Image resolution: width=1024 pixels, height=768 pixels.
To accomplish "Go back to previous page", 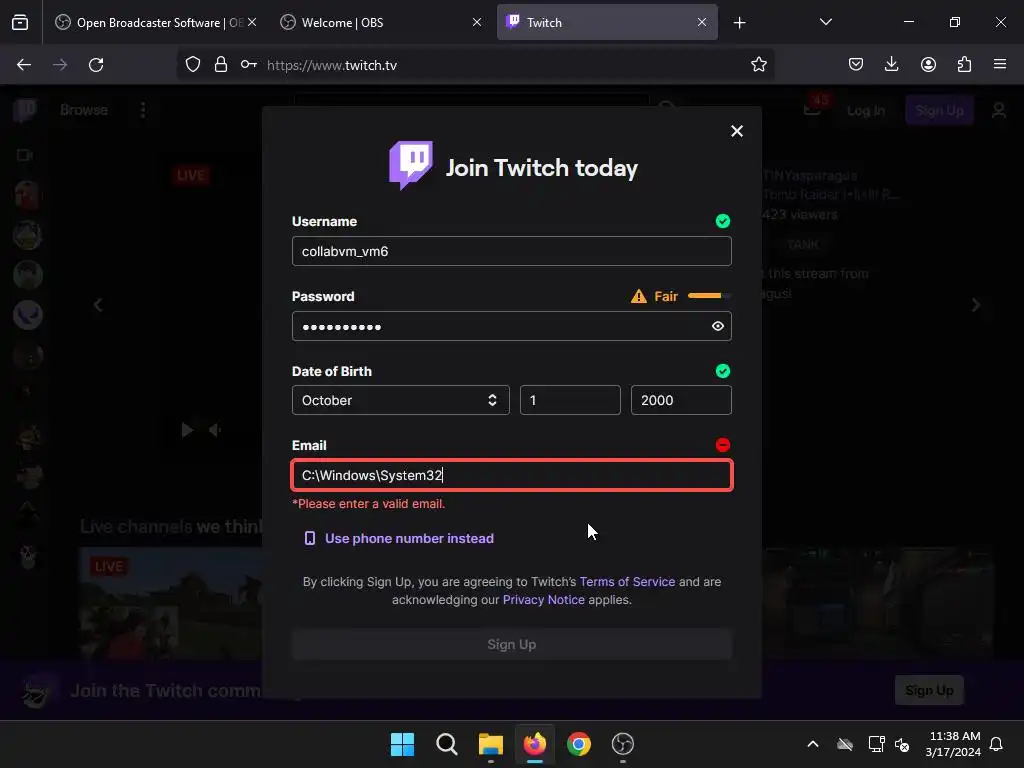I will (x=24, y=65).
